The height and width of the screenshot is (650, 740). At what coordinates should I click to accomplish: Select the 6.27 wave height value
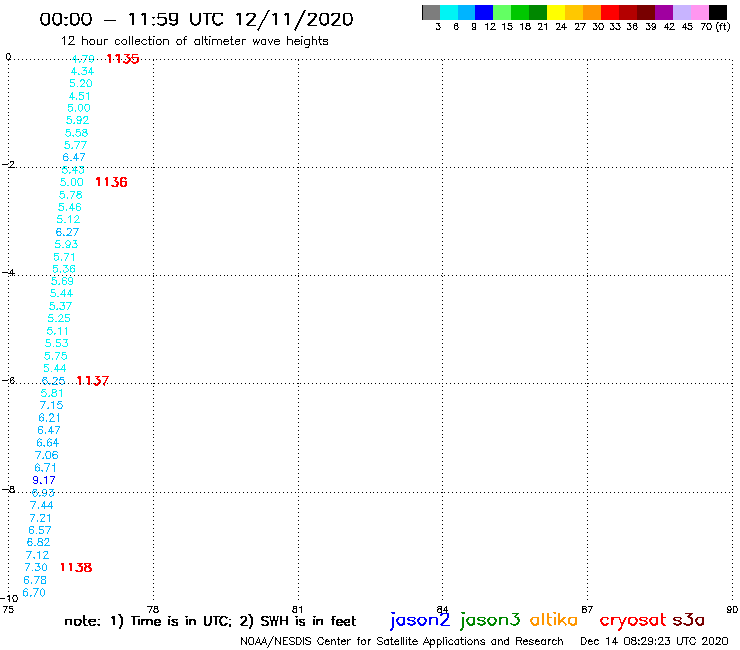(67, 232)
